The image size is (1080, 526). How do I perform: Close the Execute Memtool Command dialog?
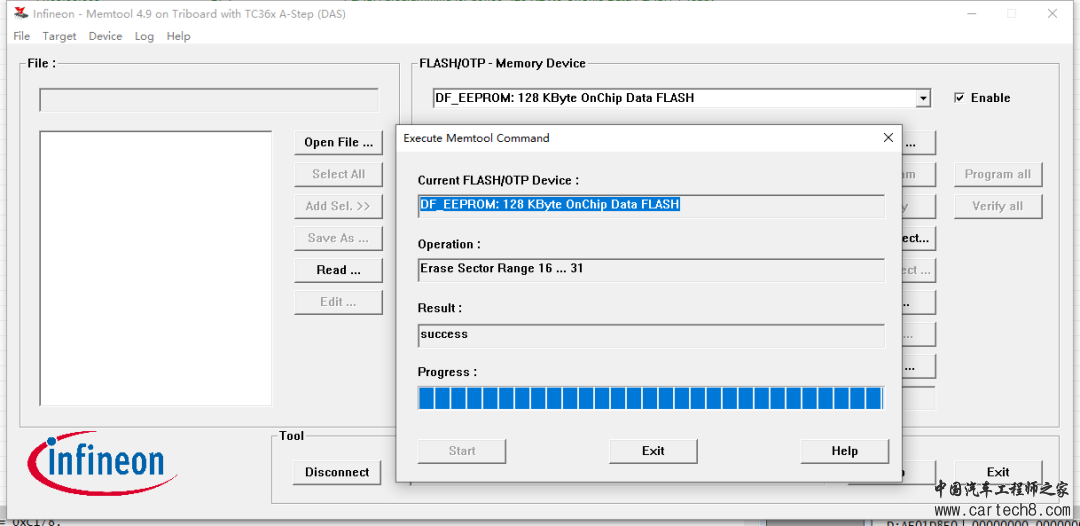click(x=888, y=138)
